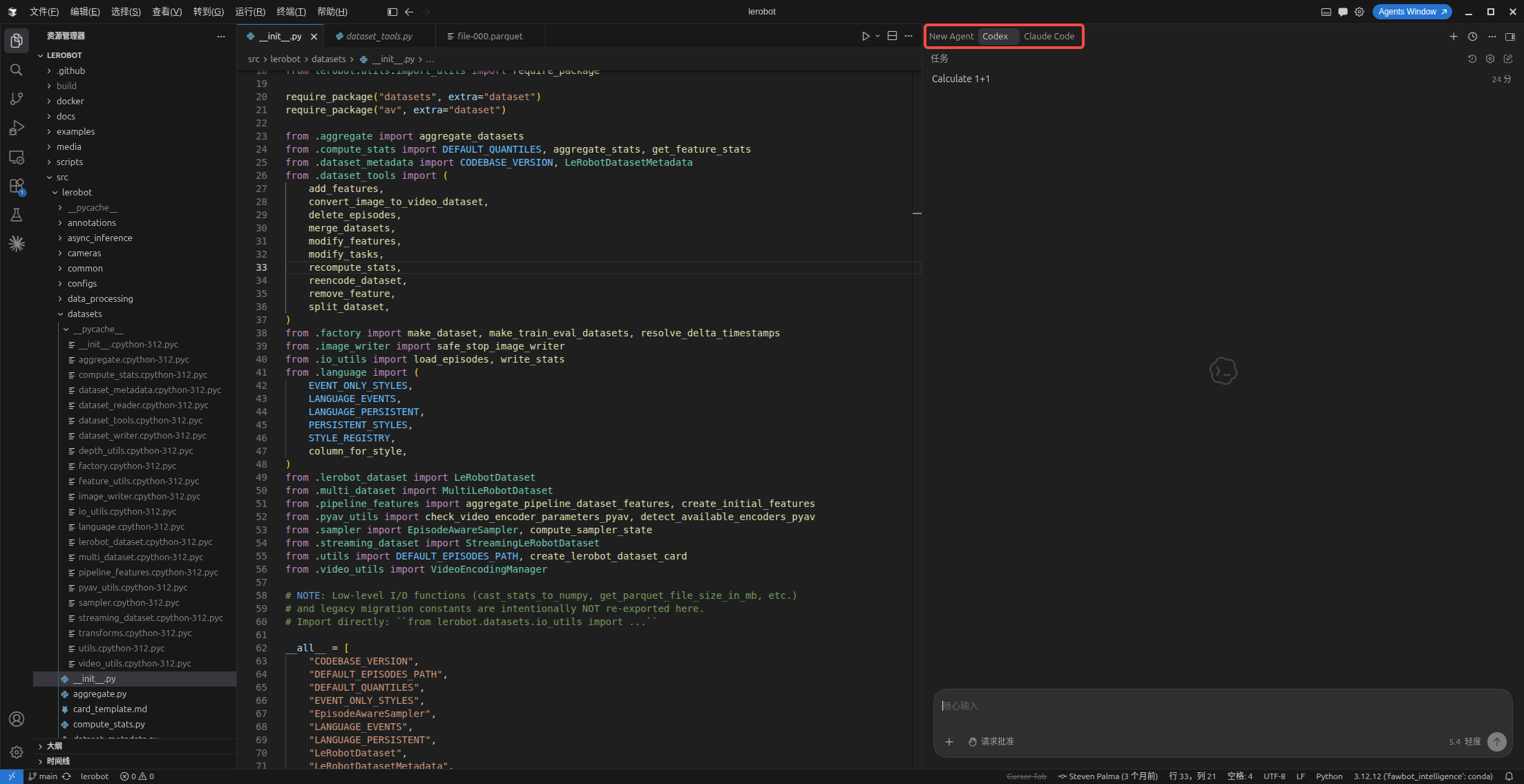
Task: Refresh tasks with history arrow icon
Action: pyautogui.click(x=1472, y=59)
